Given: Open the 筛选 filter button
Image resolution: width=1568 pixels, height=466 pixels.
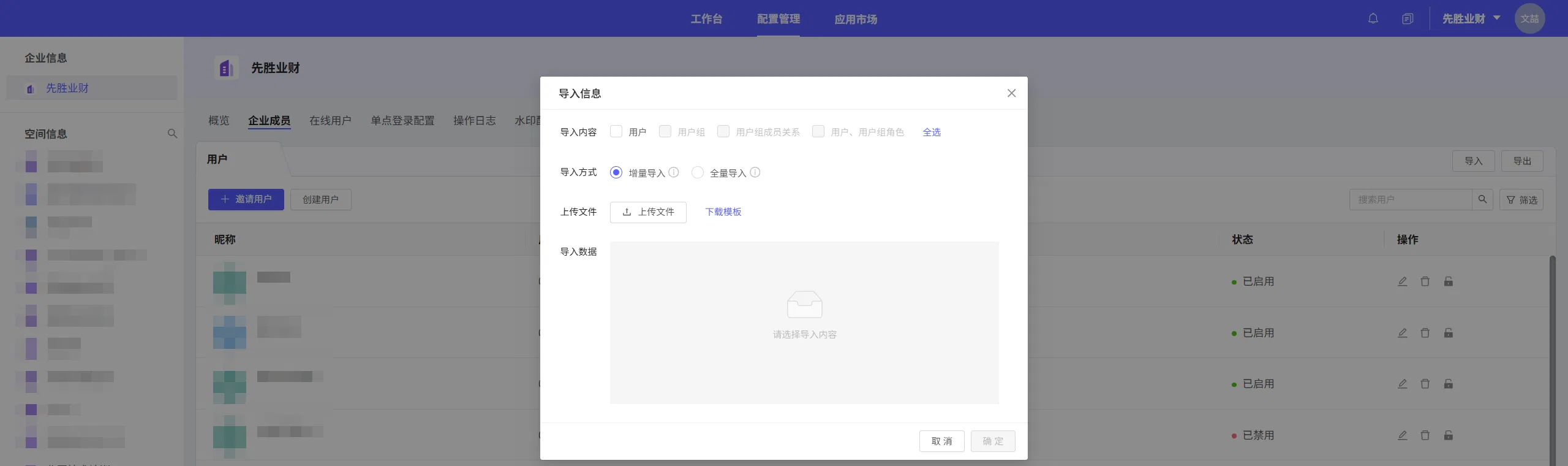Looking at the screenshot, I should tap(1521, 199).
